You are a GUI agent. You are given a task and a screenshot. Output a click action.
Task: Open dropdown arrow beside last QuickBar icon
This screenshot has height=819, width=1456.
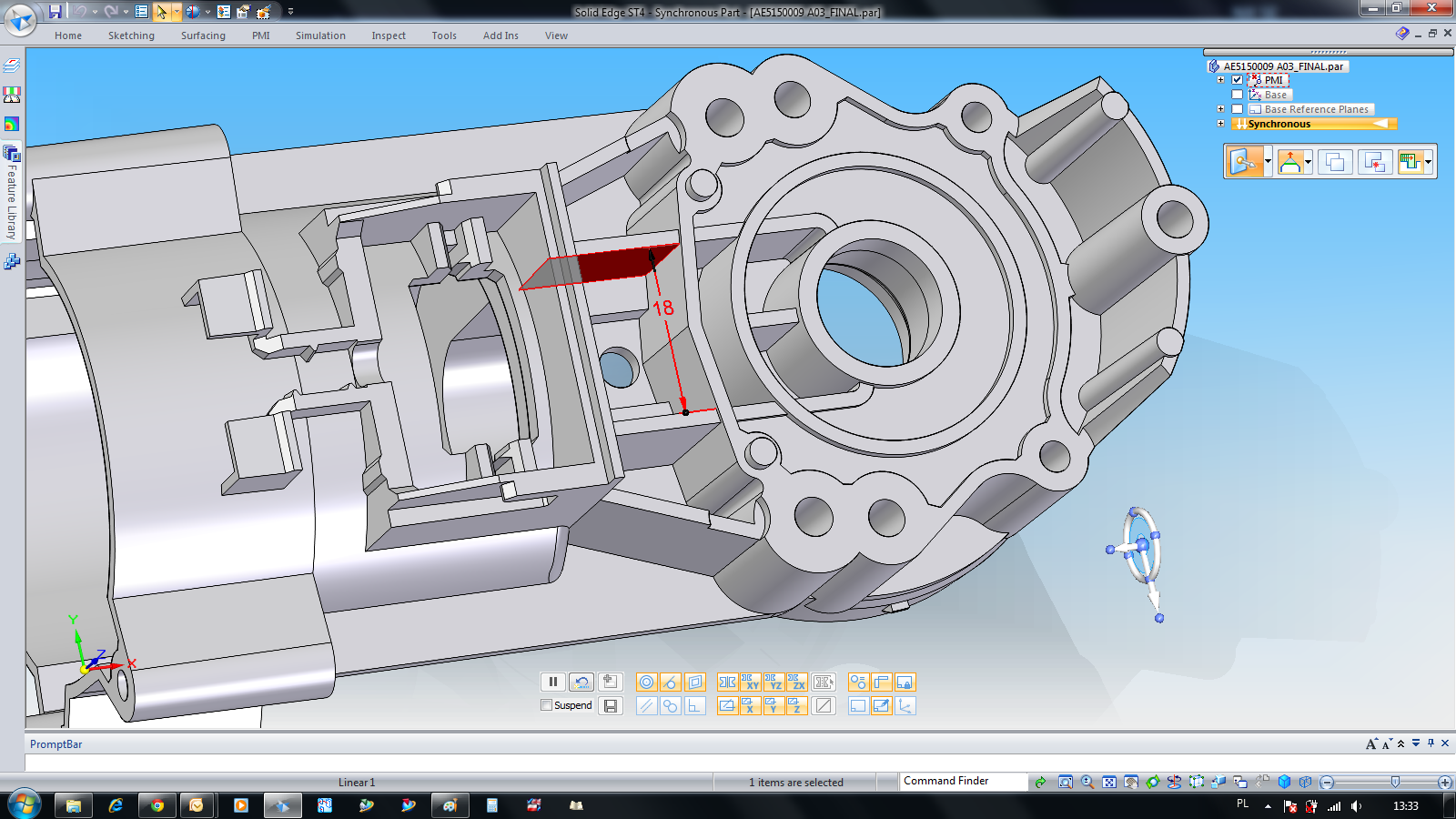coord(1428,162)
